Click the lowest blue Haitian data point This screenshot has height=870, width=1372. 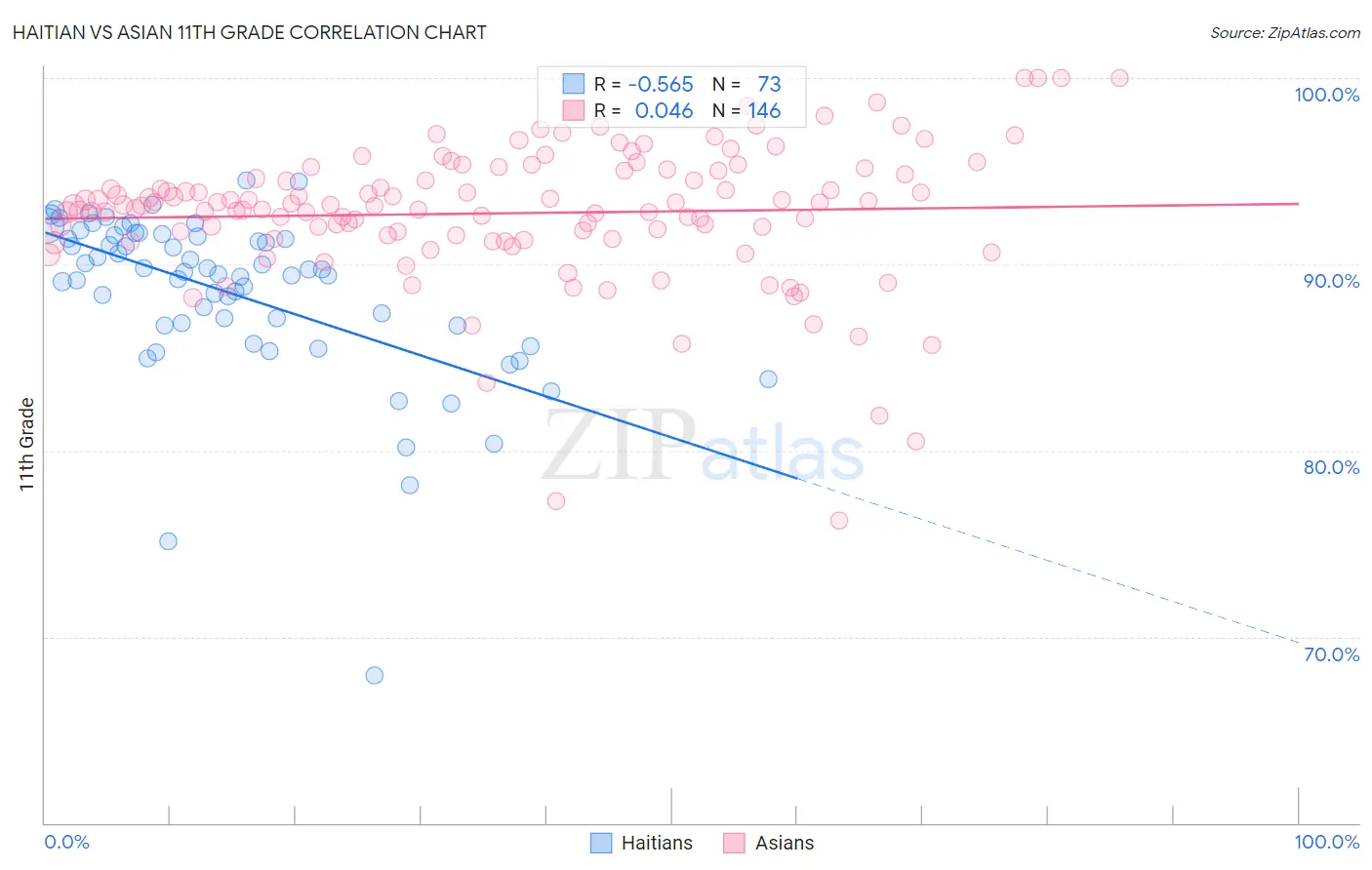pos(374,675)
